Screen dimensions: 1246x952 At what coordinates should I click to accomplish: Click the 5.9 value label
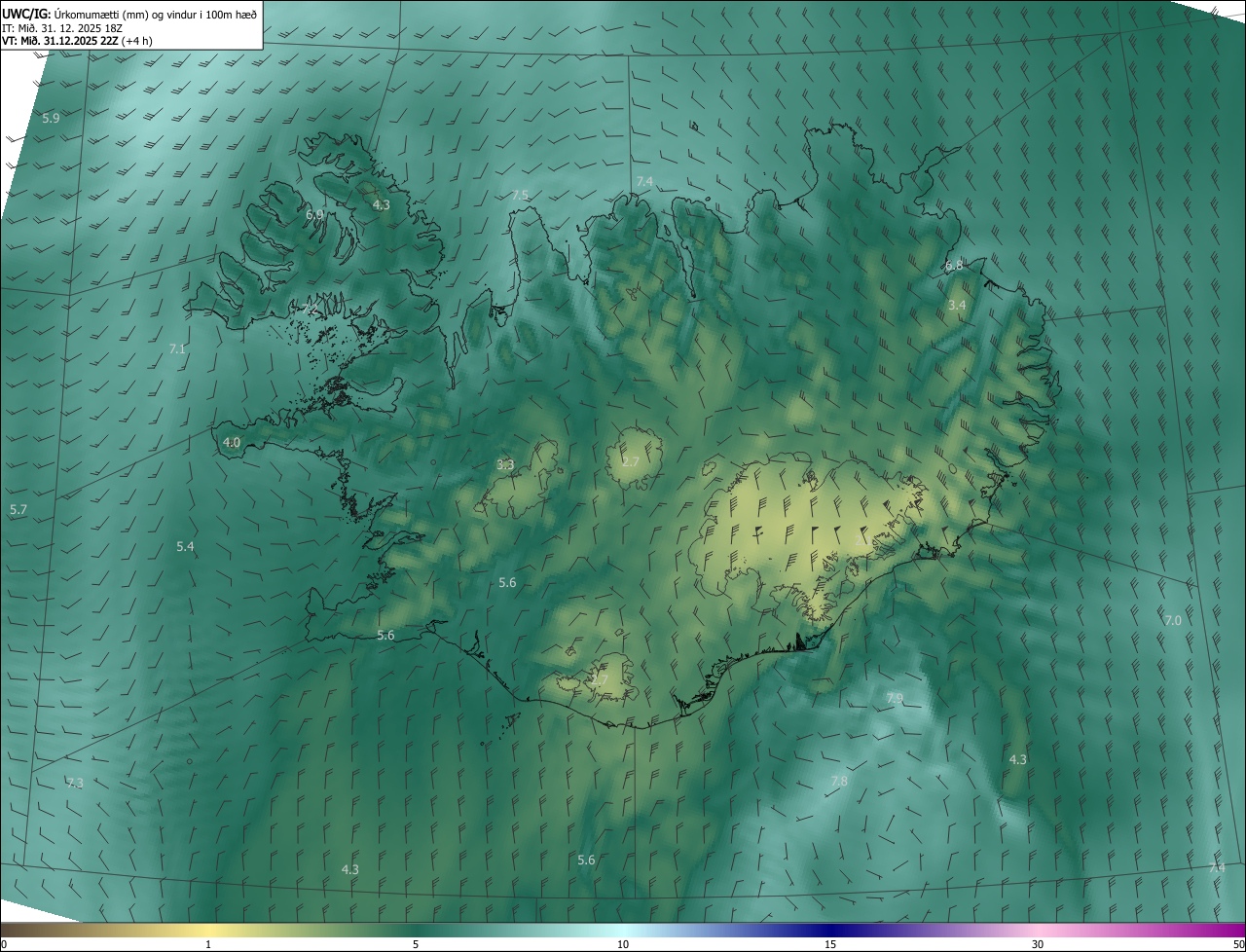coord(51,118)
